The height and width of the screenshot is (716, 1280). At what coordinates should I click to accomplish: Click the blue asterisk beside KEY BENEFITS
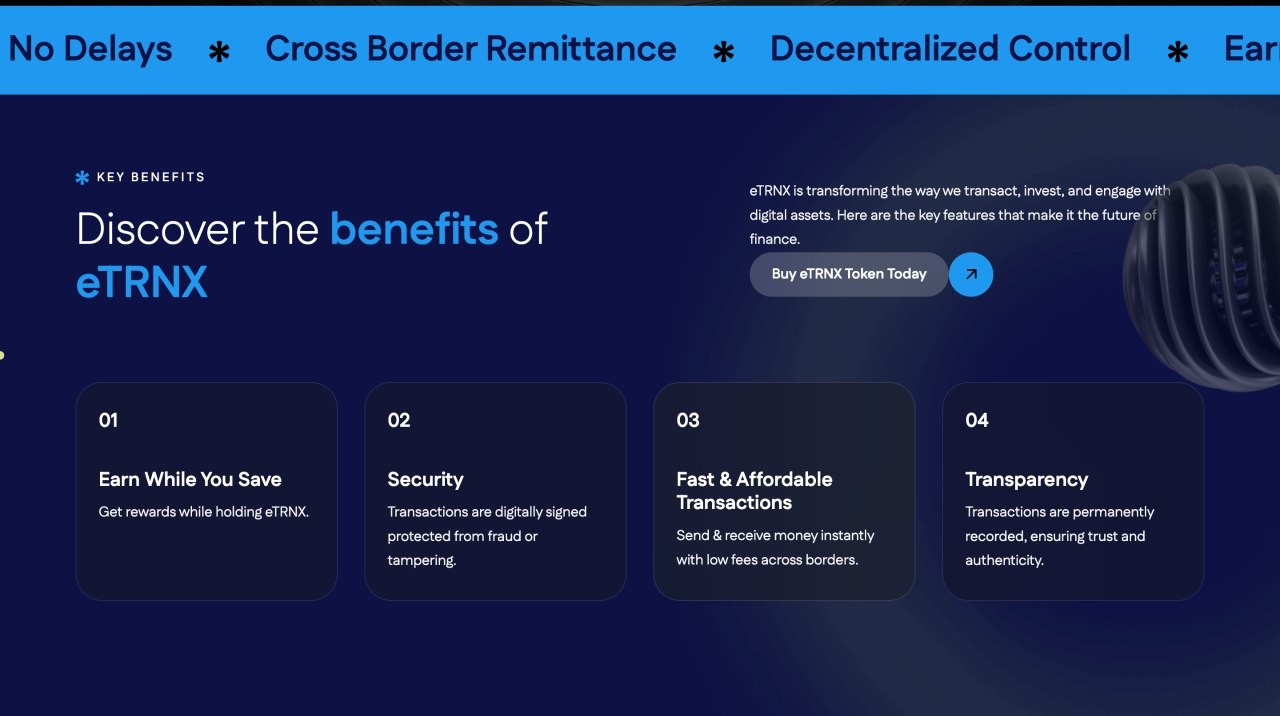coord(83,177)
